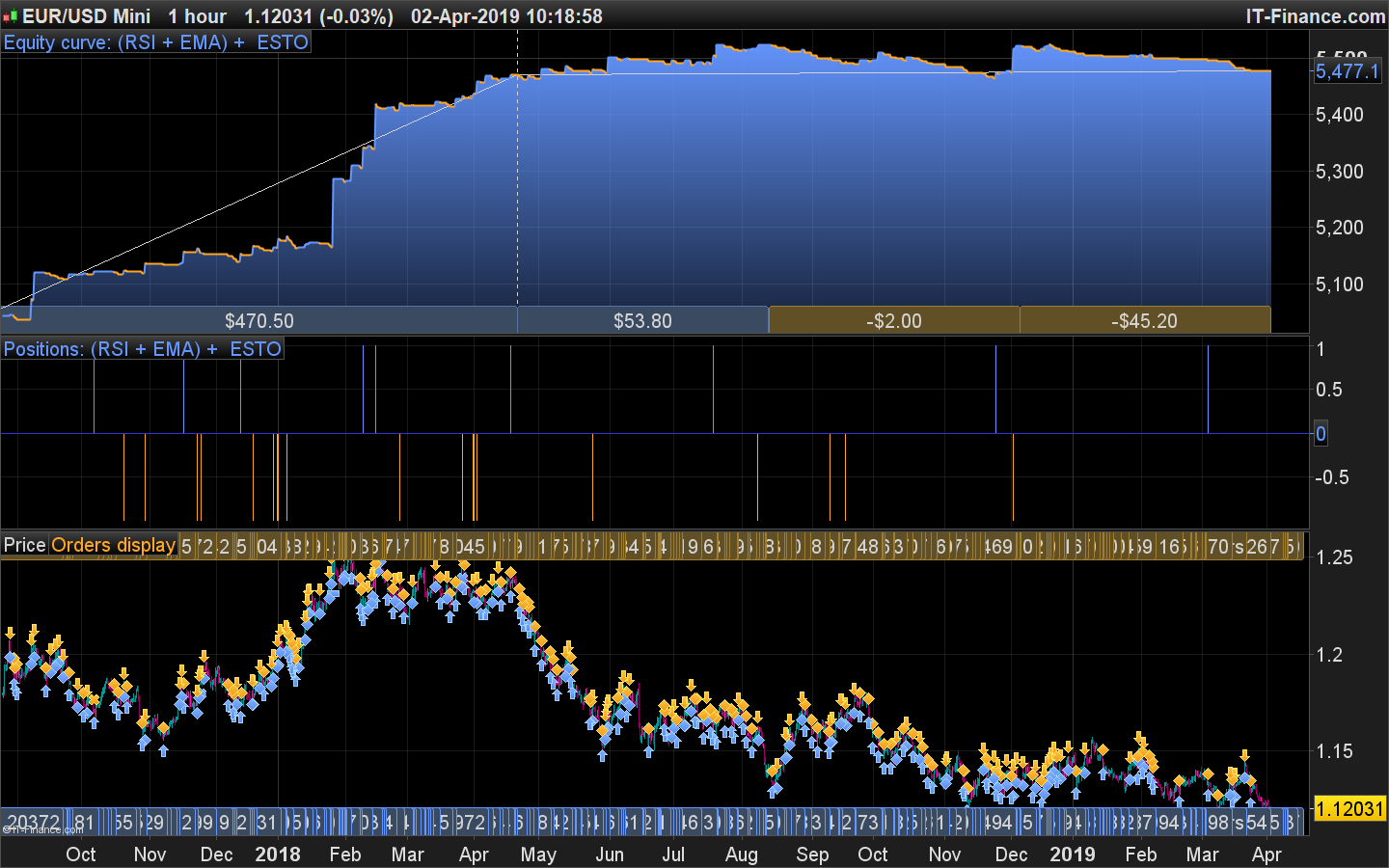Click the Jul label on time axis

(x=673, y=854)
